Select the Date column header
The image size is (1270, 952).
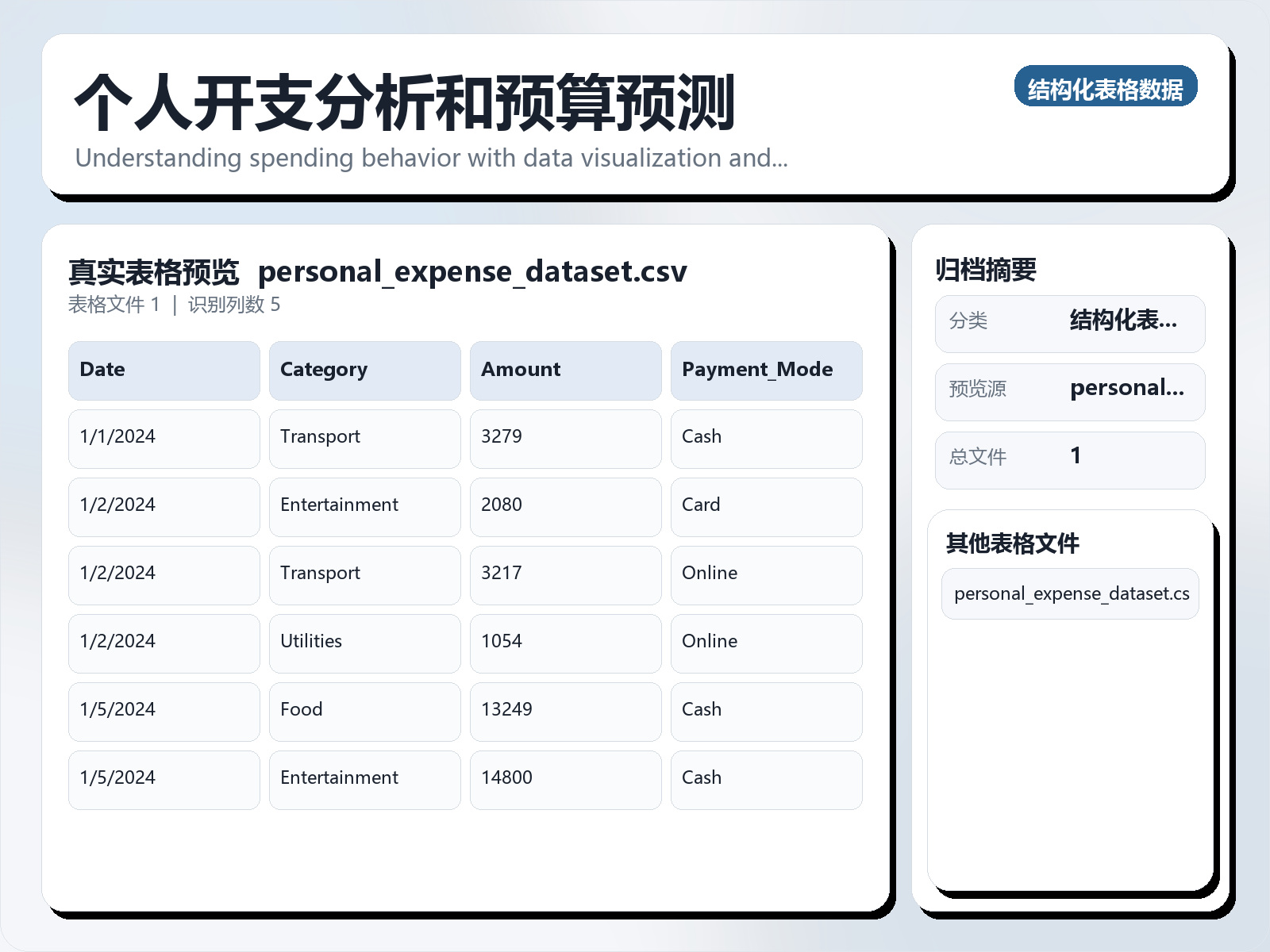pos(164,370)
